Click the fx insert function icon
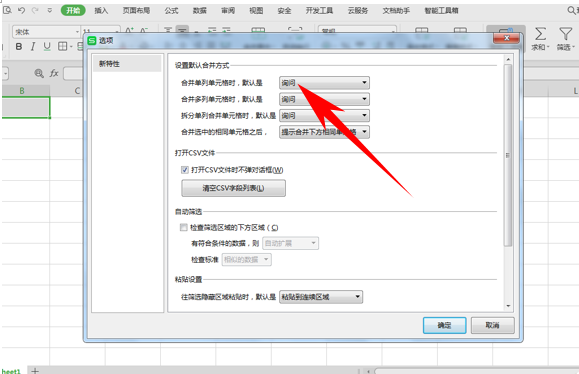Image resolution: width=579 pixels, height=374 pixels. [x=54, y=73]
